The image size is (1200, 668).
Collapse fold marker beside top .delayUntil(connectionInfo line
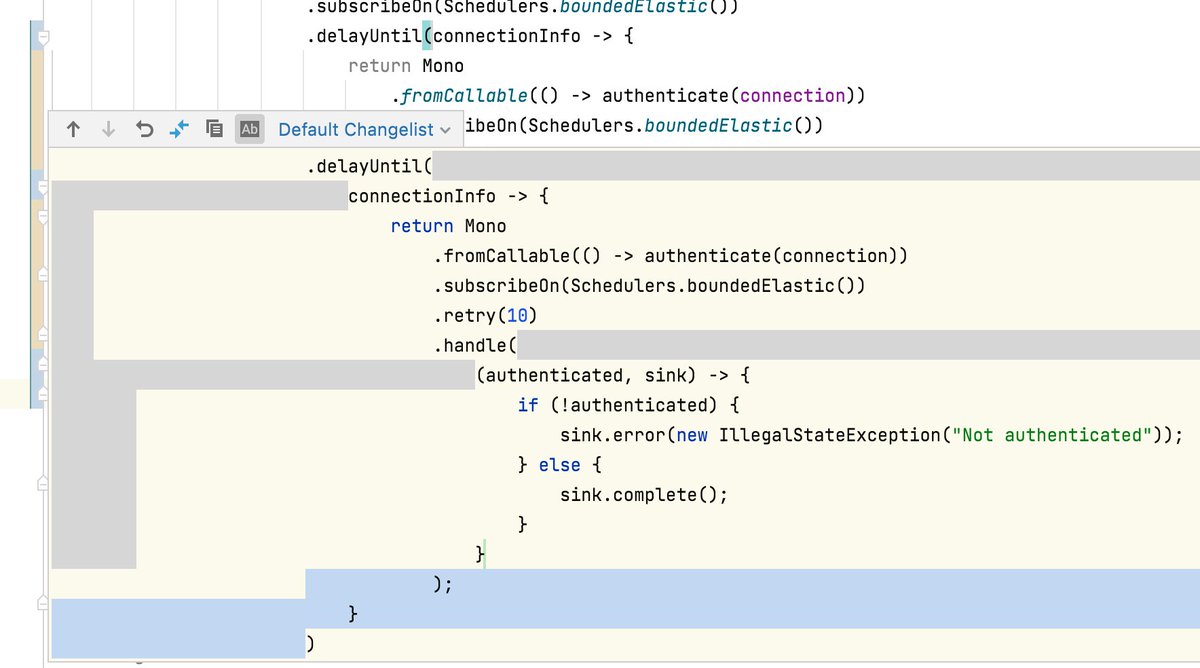43,38
